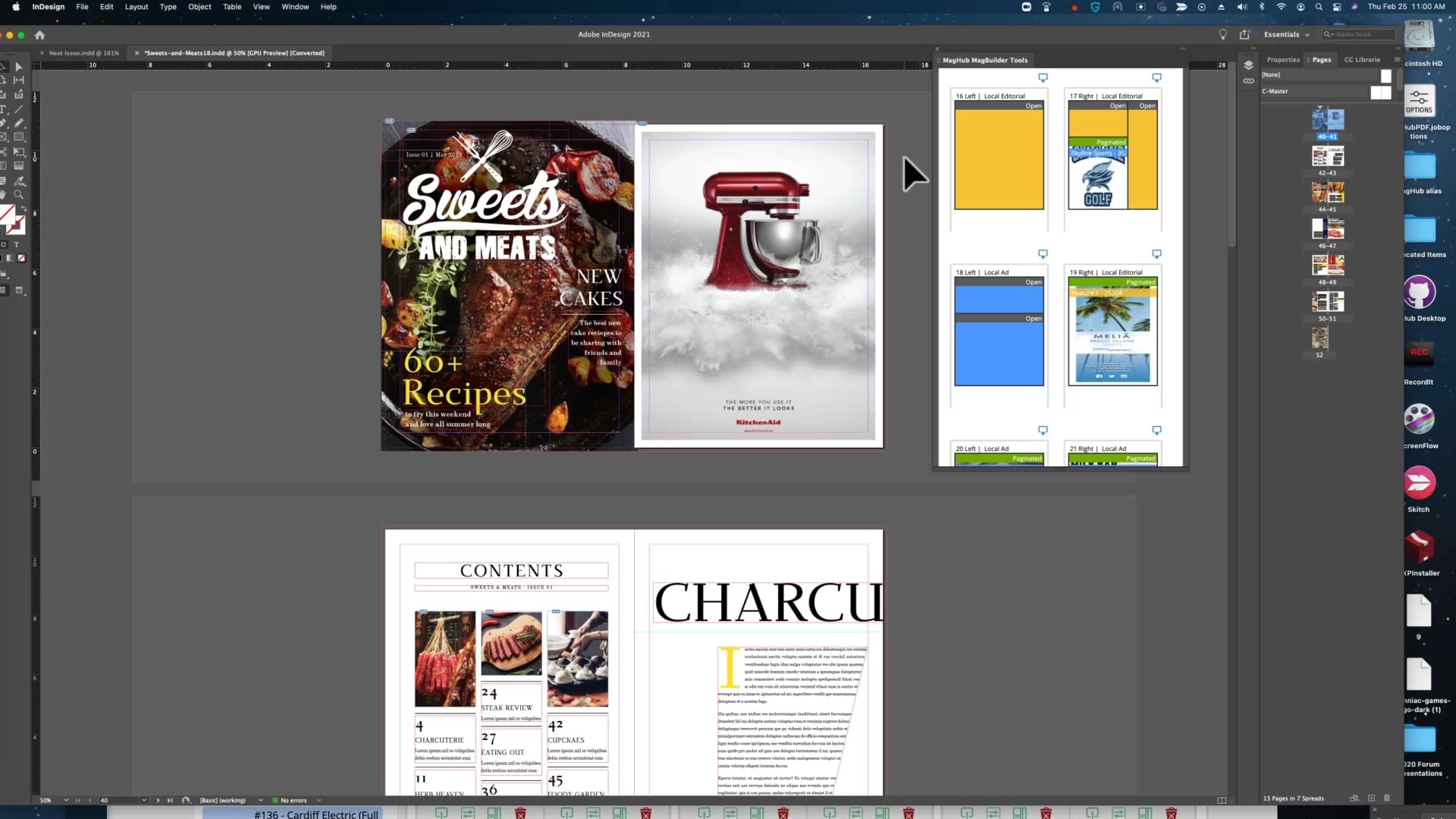Select the Scissors tool
The width and height of the screenshot is (1456, 819).
[x=5, y=151]
